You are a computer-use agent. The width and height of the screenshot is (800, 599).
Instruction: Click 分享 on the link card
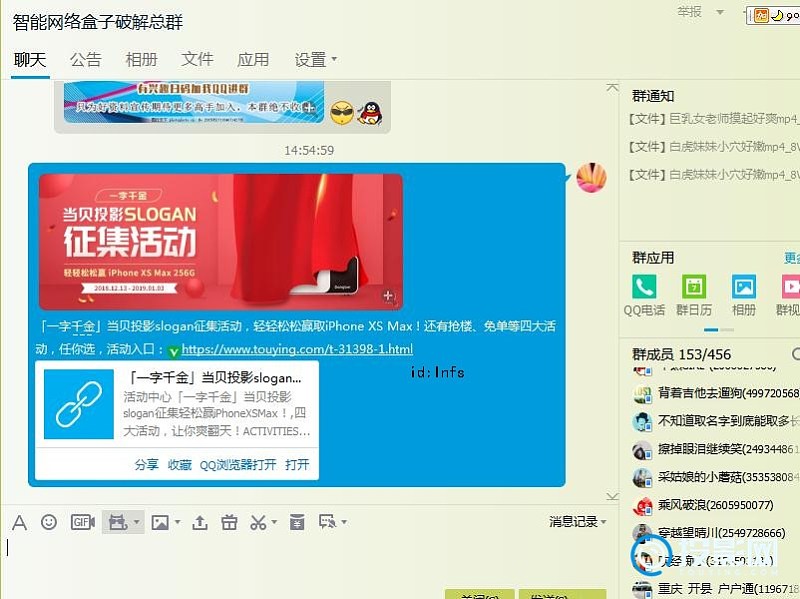click(x=146, y=465)
